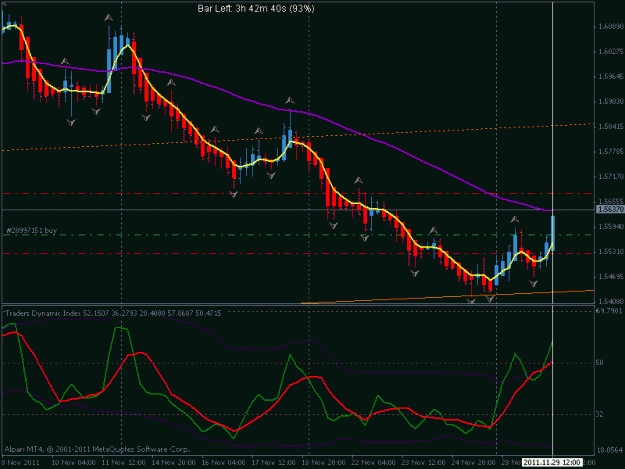
Task: Click indicator scale value 10.0564
Action: click(609, 450)
